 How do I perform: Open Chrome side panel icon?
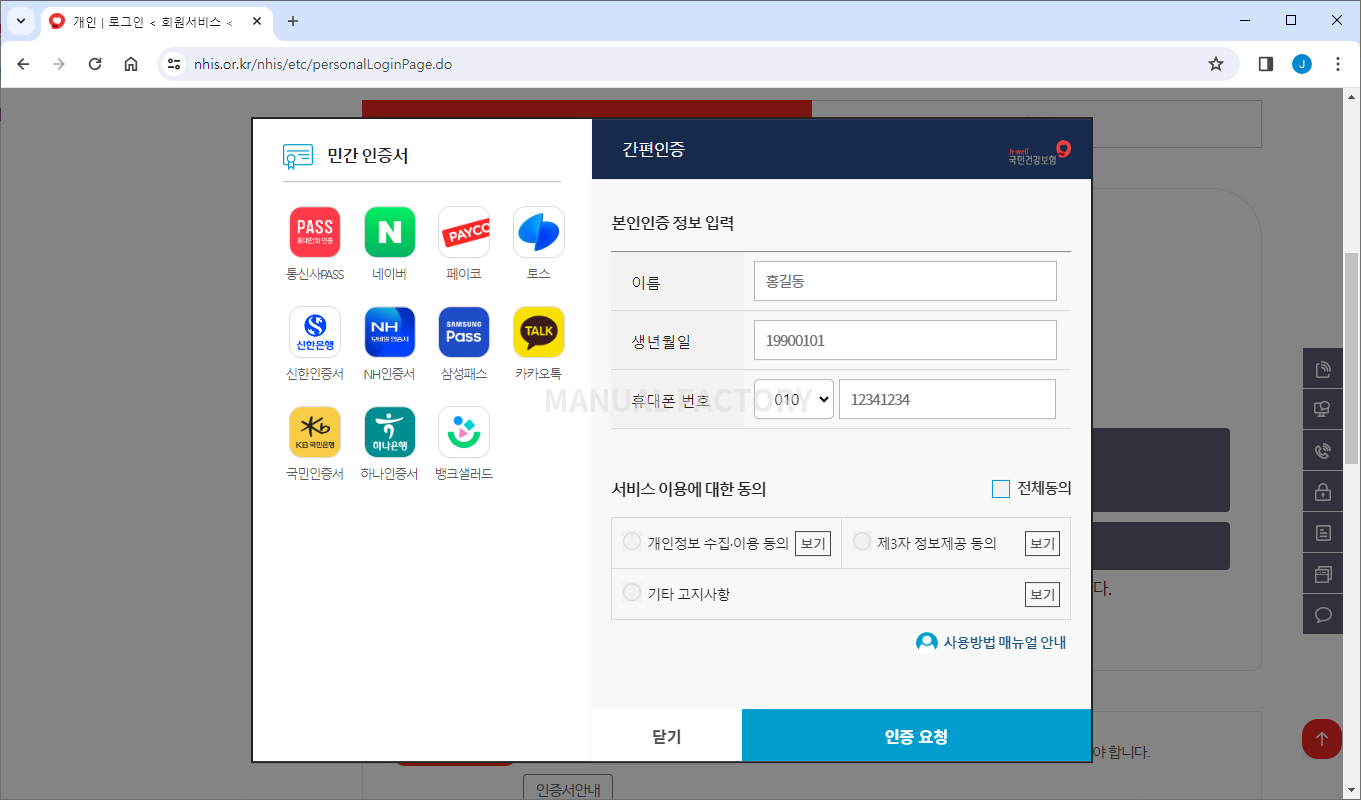[x=1265, y=64]
